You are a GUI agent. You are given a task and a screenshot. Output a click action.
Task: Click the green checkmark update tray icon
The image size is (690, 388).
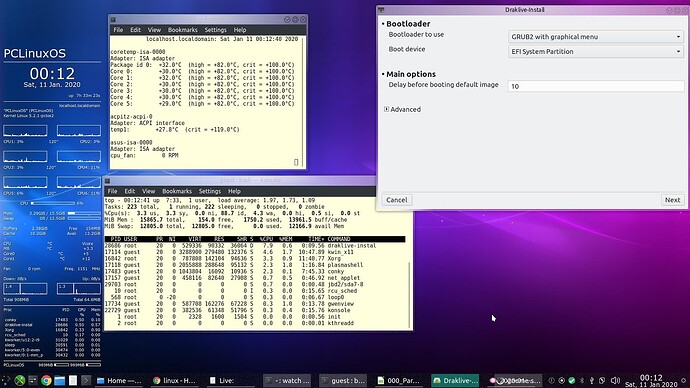pyautogui.click(x=572, y=381)
